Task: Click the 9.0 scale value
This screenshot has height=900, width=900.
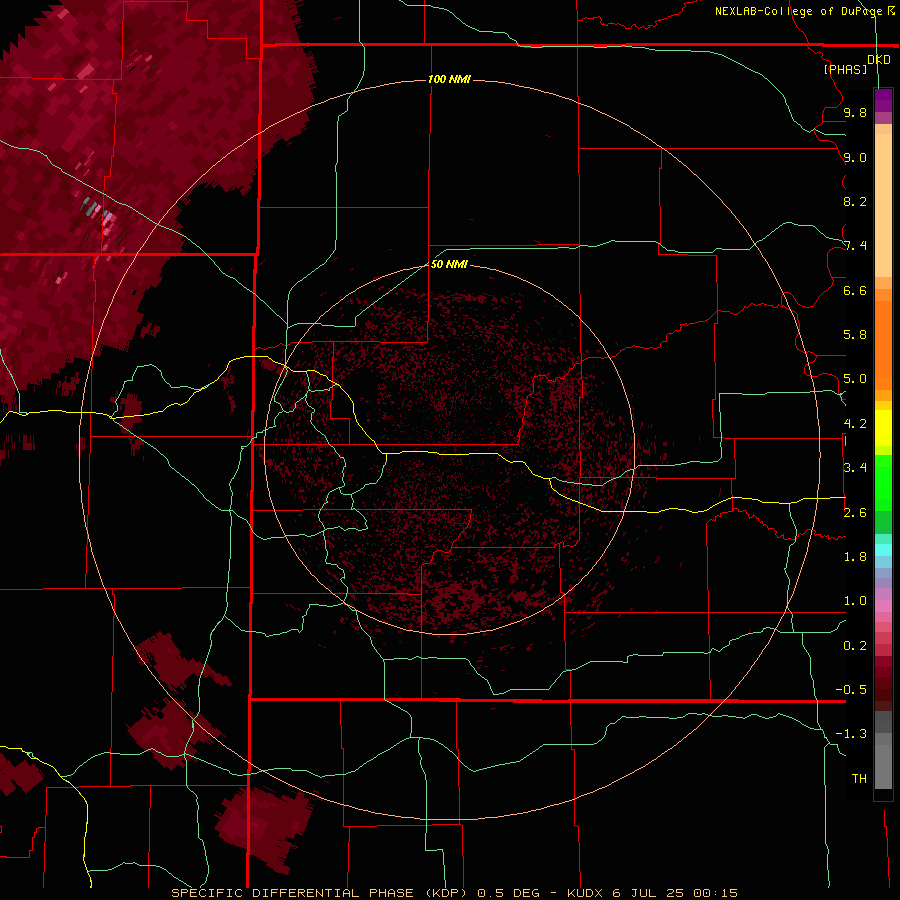Action: tap(855, 158)
